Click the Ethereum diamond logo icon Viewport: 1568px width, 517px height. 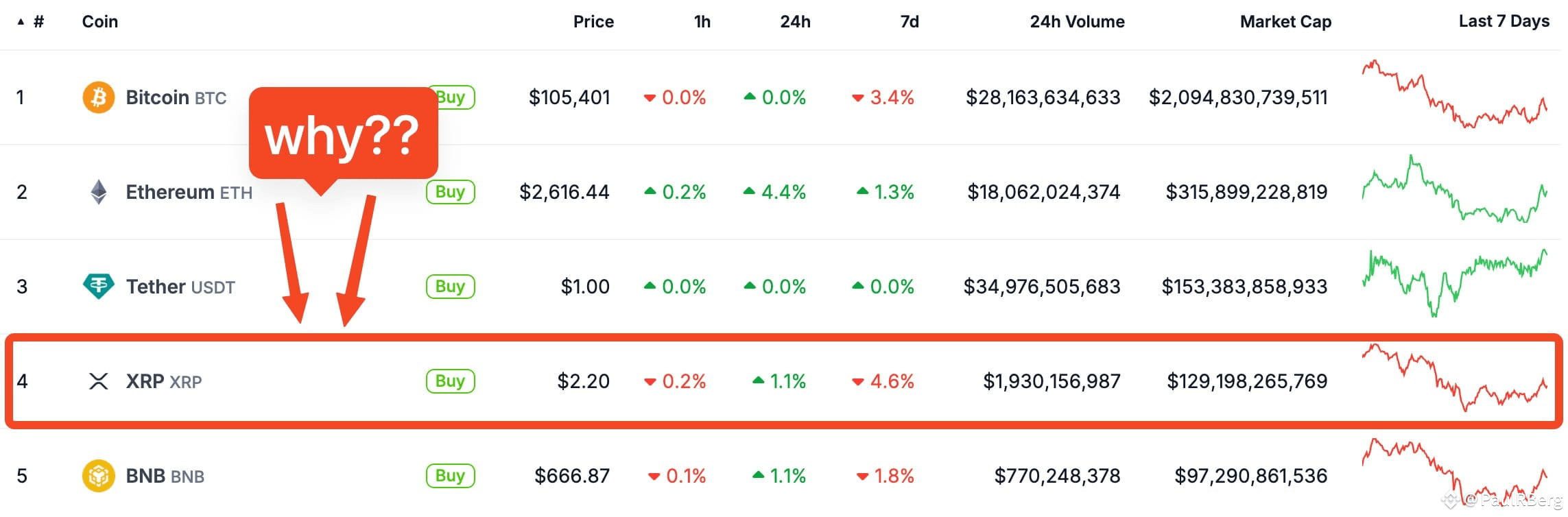99,192
